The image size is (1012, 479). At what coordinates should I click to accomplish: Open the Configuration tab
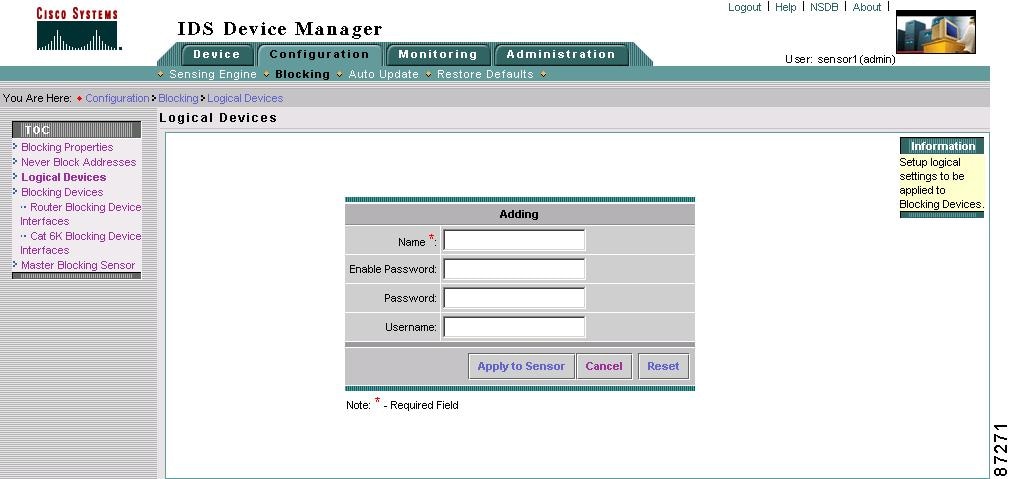pyautogui.click(x=319, y=55)
